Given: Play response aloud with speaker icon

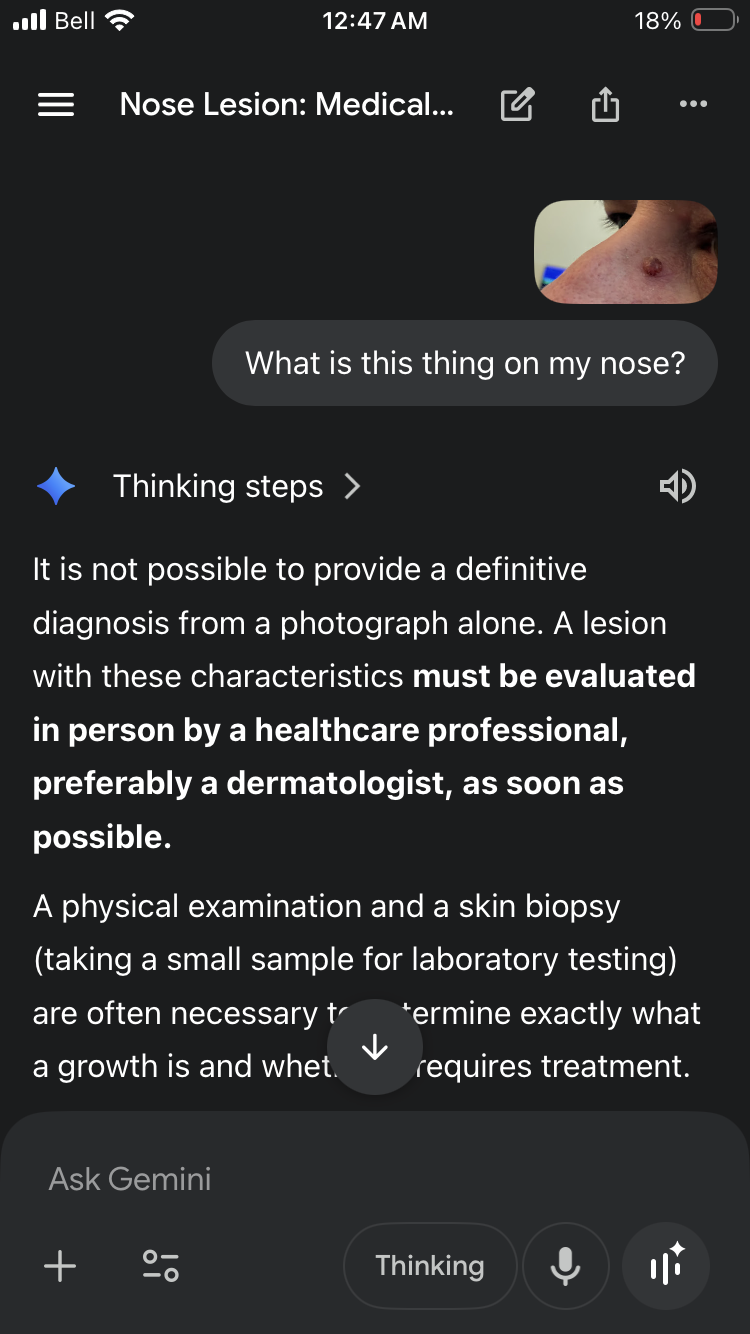Looking at the screenshot, I should (x=677, y=486).
